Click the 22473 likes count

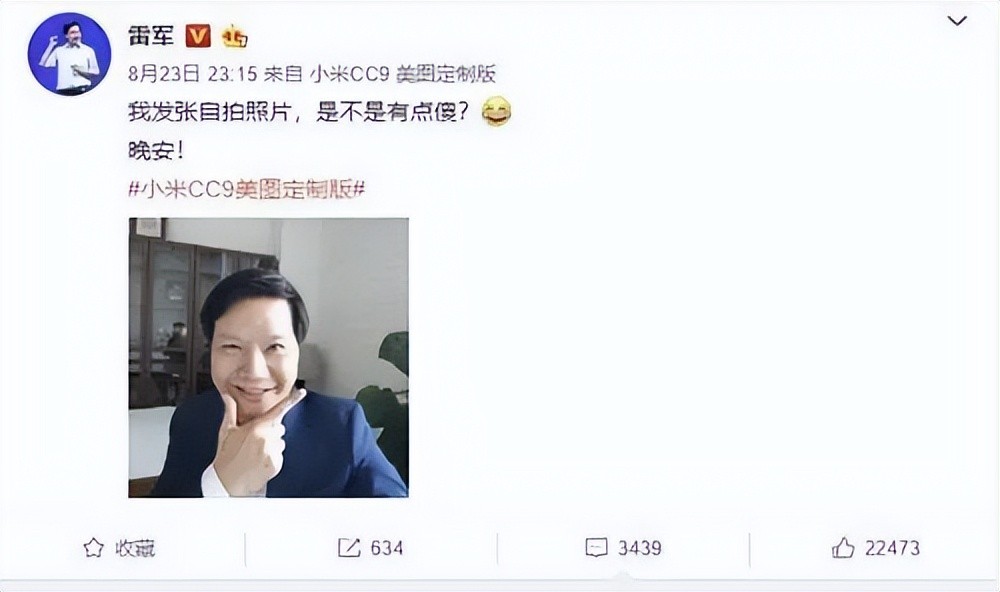tap(892, 548)
